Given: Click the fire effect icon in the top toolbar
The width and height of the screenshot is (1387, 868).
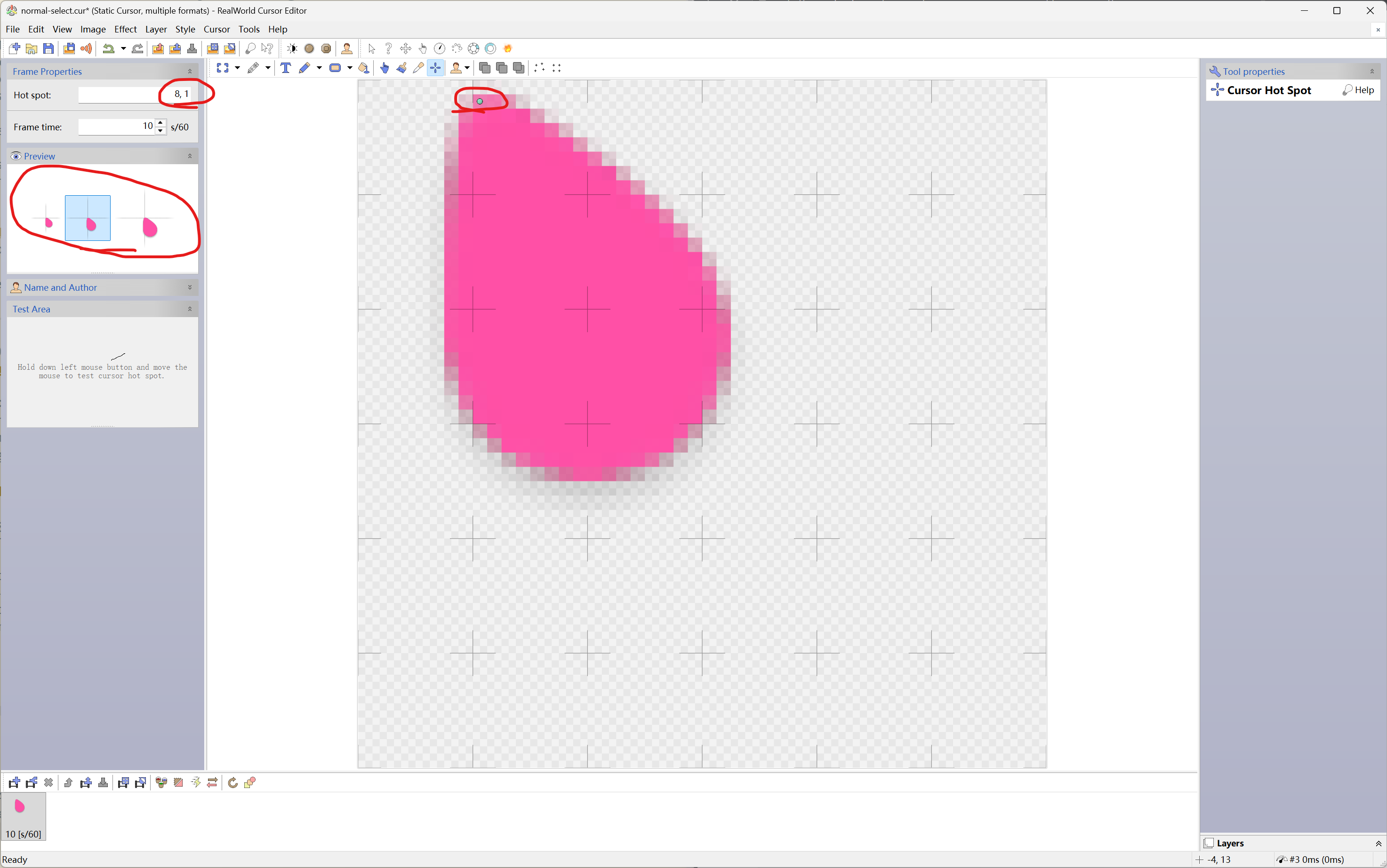Looking at the screenshot, I should click(508, 49).
